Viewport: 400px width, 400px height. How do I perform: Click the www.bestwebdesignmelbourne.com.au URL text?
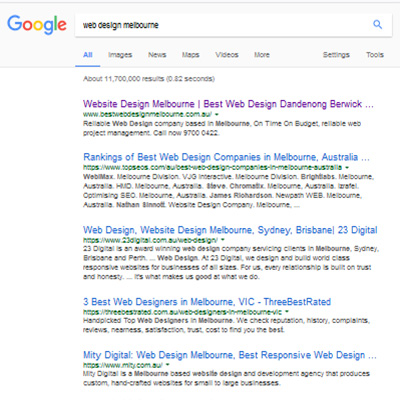pyautogui.click(x=147, y=114)
